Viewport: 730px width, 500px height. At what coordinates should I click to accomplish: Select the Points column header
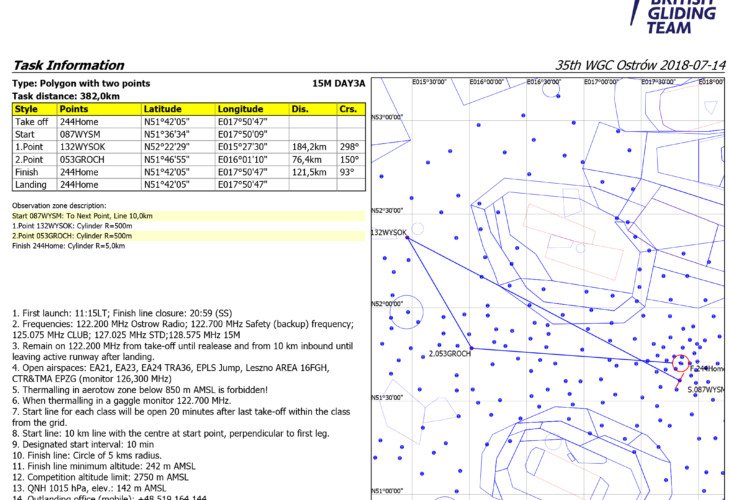coord(74,108)
